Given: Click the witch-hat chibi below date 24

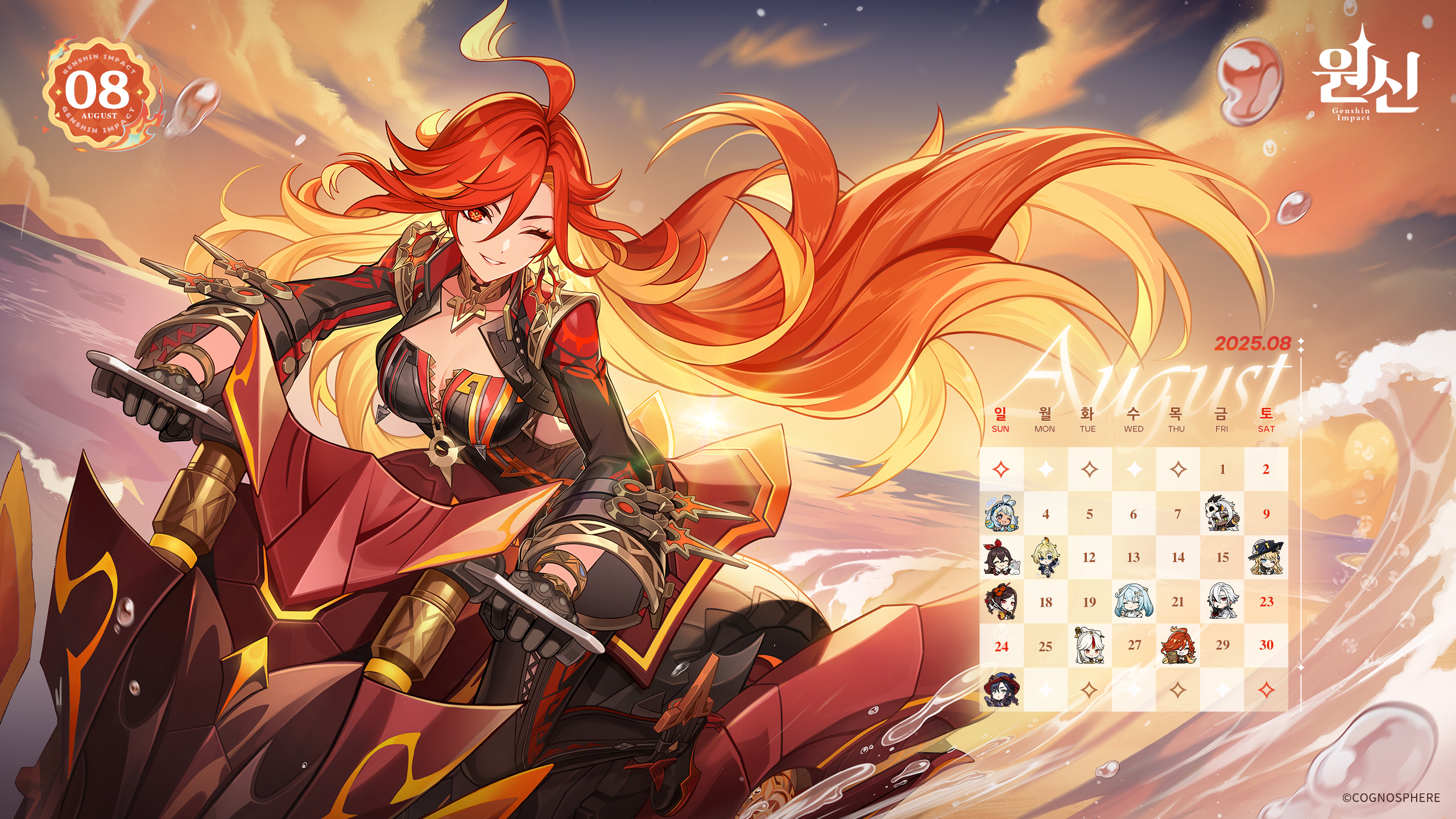Looking at the screenshot, I should [x=1002, y=689].
